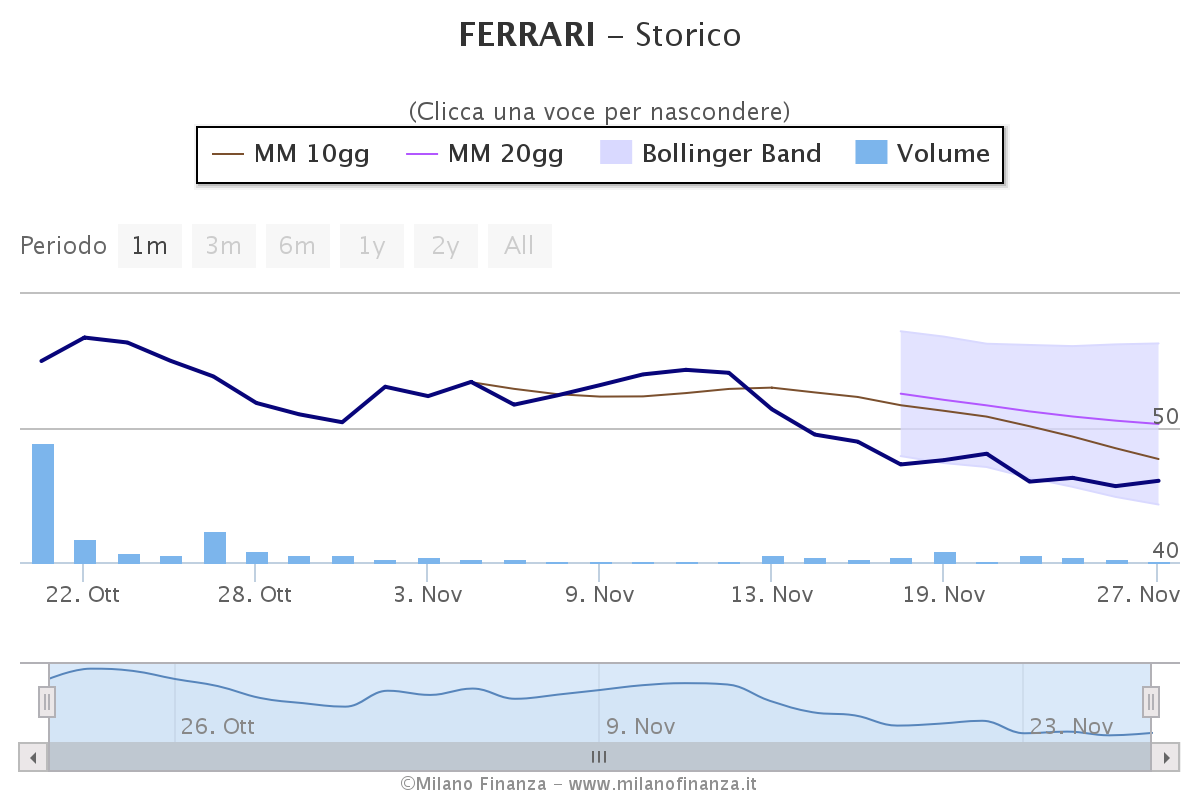
Task: Click the right navigator range handle
Action: (1151, 702)
